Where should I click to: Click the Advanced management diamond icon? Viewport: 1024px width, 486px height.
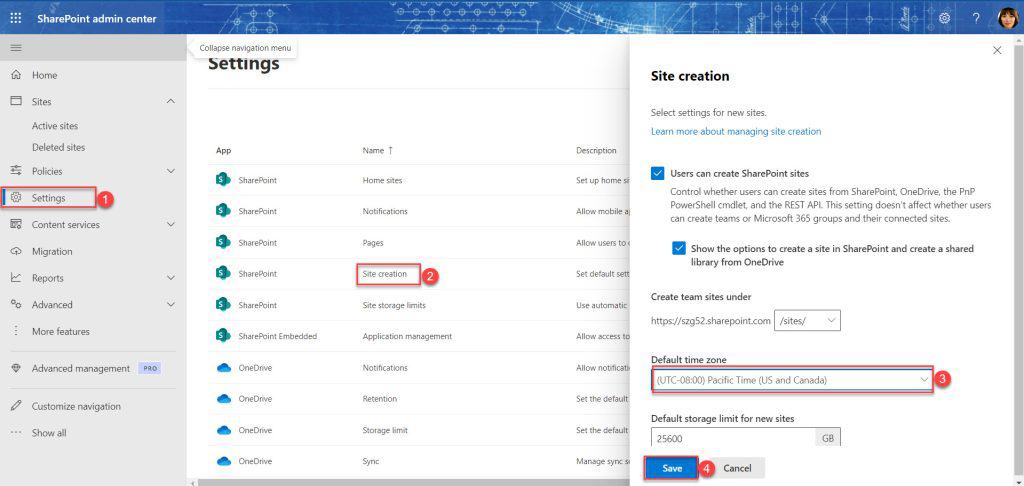(x=16, y=368)
